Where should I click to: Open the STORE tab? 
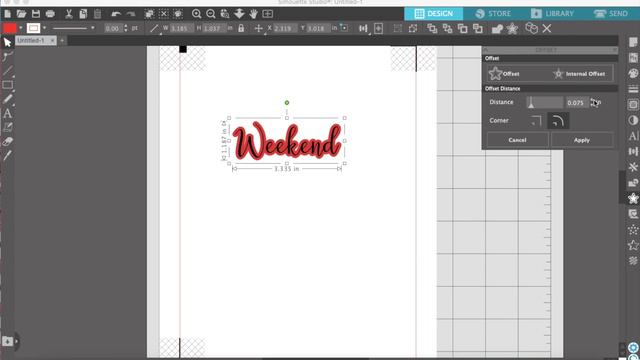click(493, 13)
